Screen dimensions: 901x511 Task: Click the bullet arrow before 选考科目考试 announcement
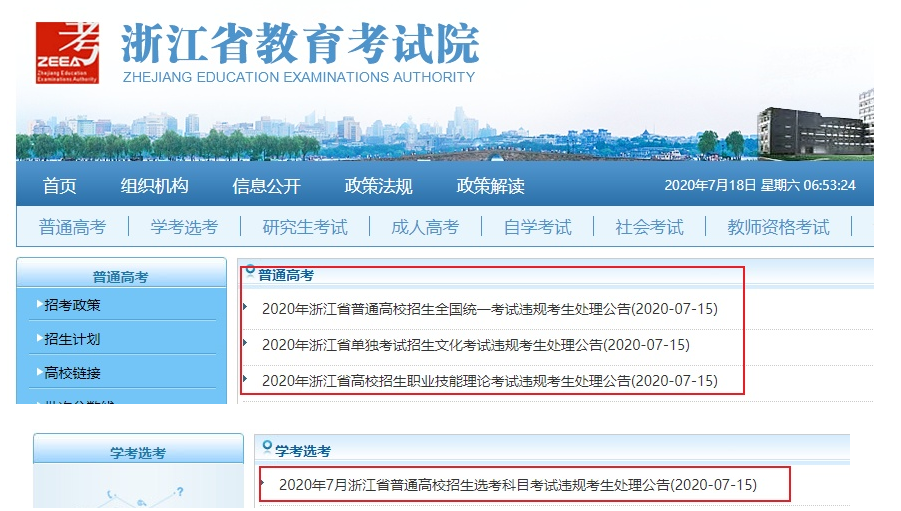click(262, 483)
